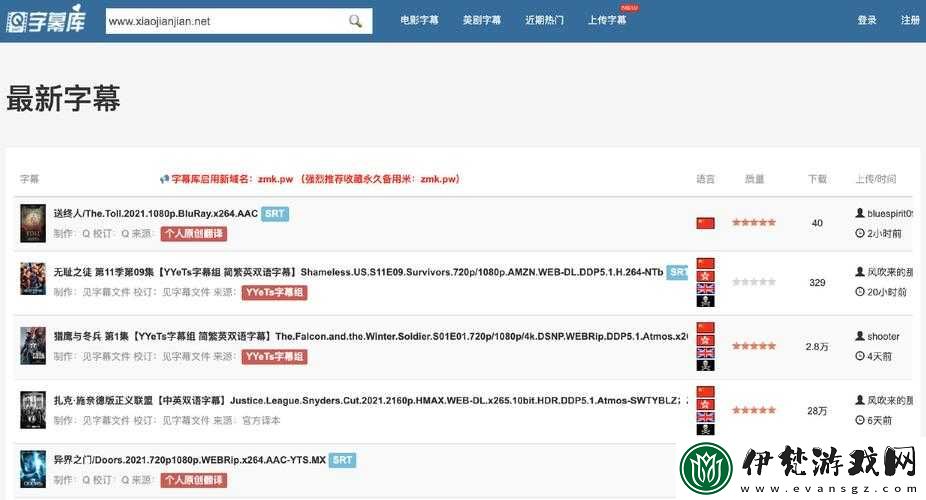Open 异界之门/Doors.2021 subtitle entry

click(190, 460)
